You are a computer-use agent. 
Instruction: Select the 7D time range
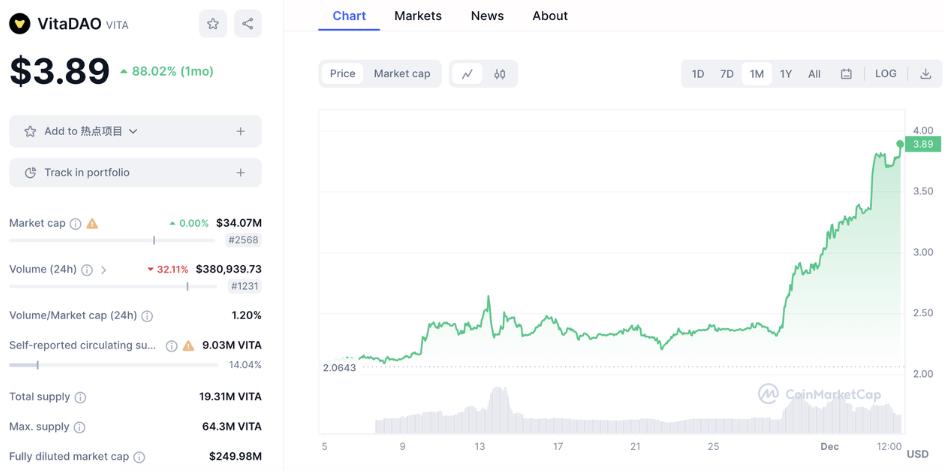point(727,74)
